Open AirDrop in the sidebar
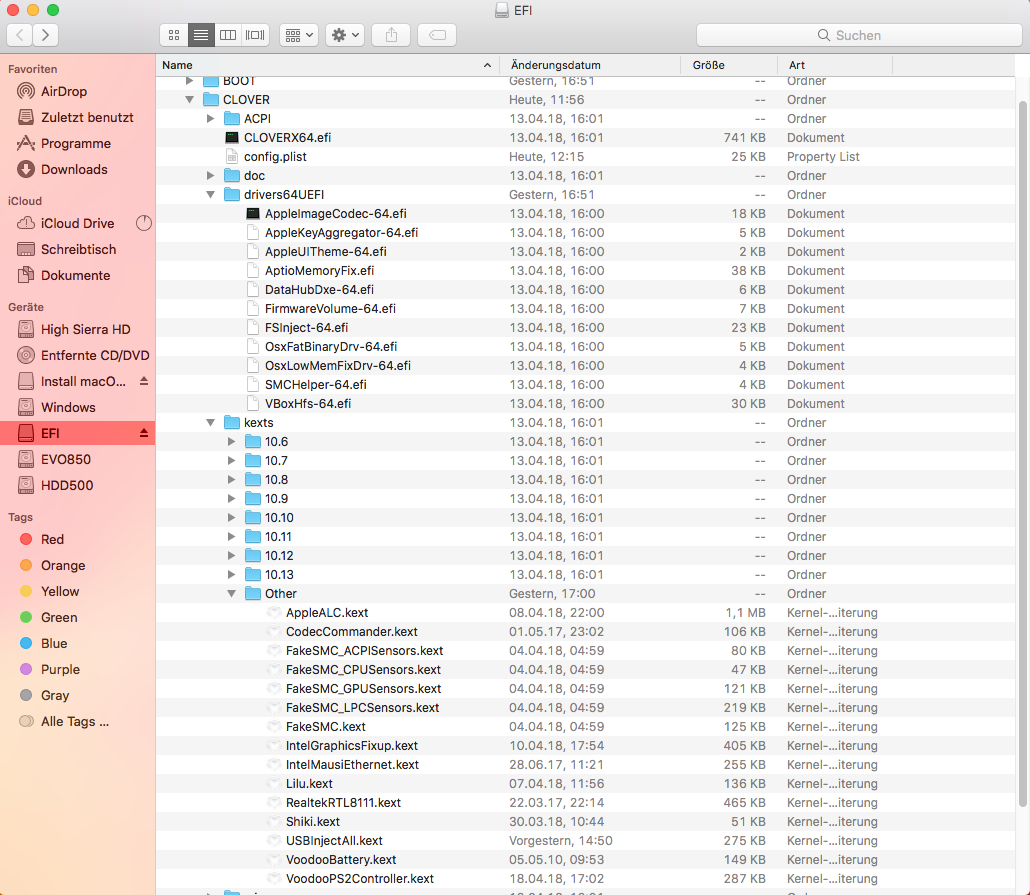1030x895 pixels. pos(63,91)
